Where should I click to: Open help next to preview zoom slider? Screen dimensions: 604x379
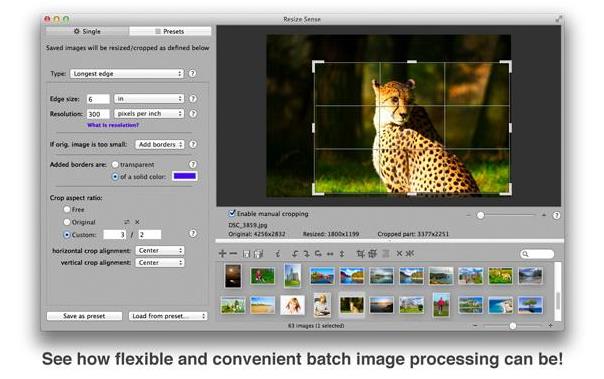tap(556, 215)
